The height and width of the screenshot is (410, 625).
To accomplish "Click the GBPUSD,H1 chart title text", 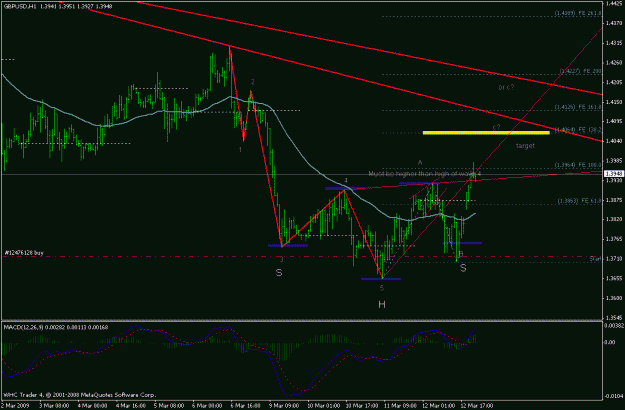I will point(58,6).
